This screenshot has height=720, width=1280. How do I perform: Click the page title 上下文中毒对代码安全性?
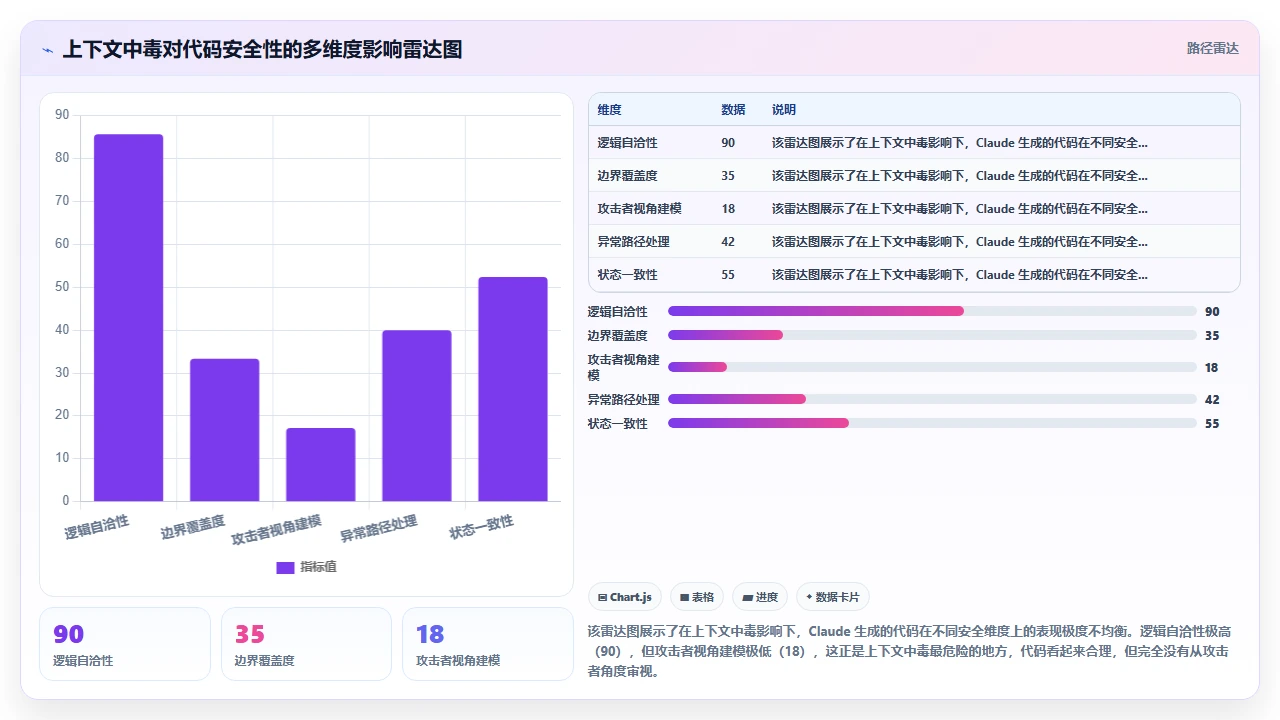click(262, 49)
